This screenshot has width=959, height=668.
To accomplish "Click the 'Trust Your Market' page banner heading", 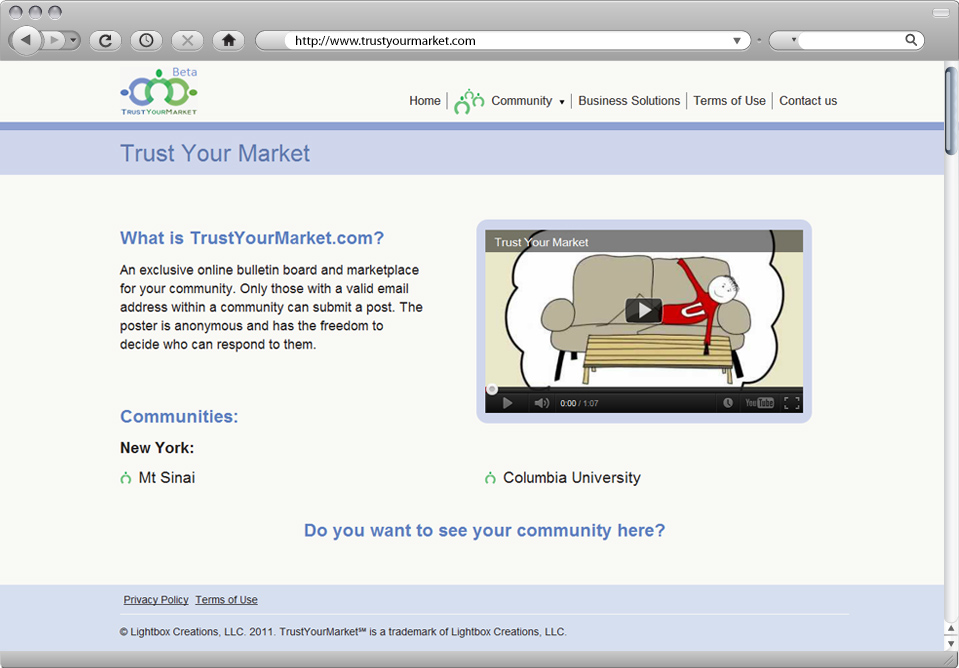I will (215, 153).
